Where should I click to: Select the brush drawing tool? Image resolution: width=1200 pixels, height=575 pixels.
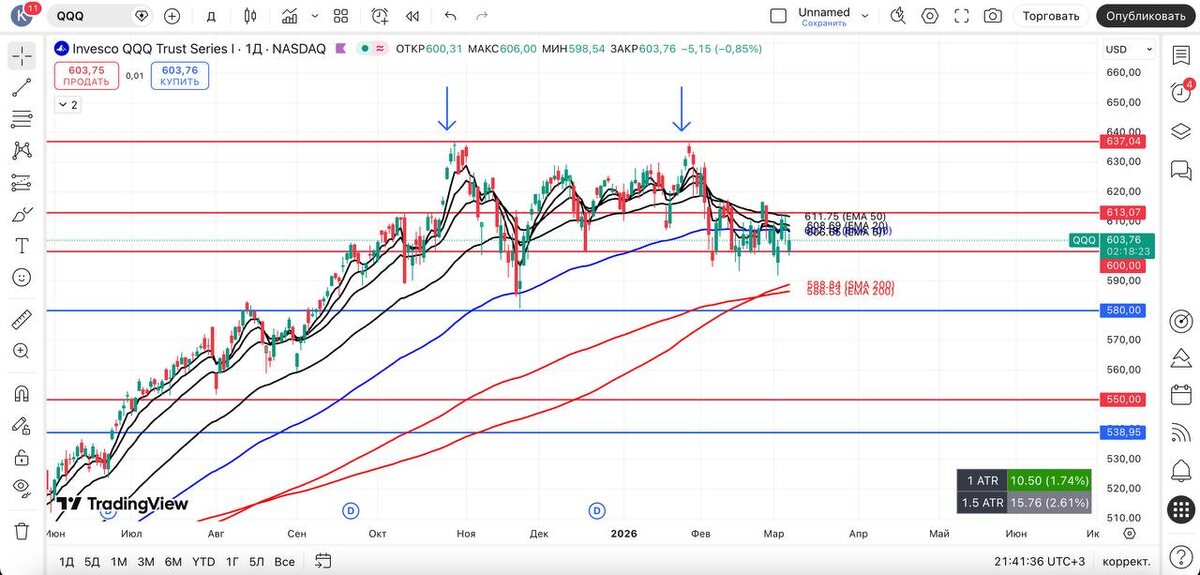click(x=21, y=215)
